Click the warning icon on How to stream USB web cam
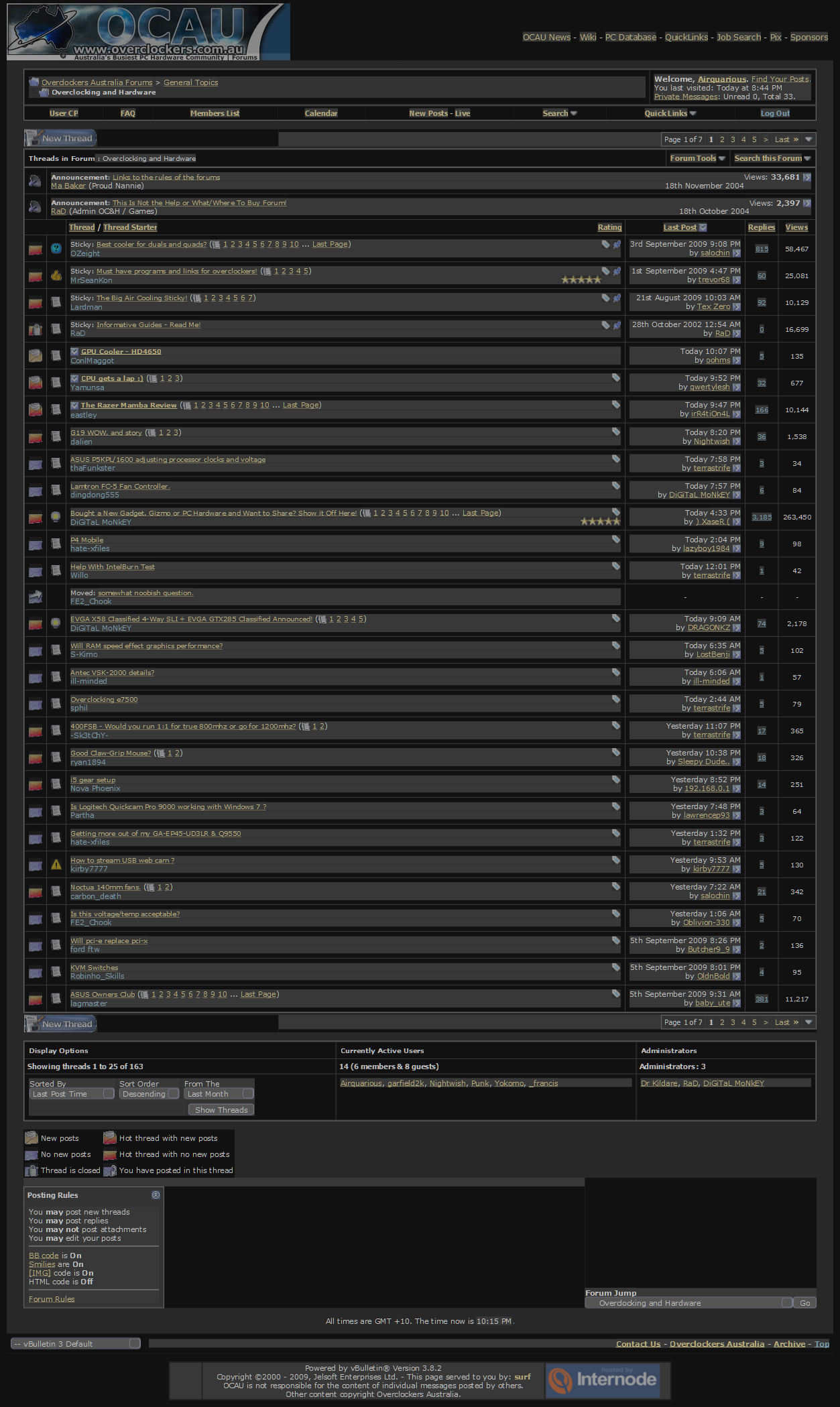The height and width of the screenshot is (1407, 840). point(56,865)
